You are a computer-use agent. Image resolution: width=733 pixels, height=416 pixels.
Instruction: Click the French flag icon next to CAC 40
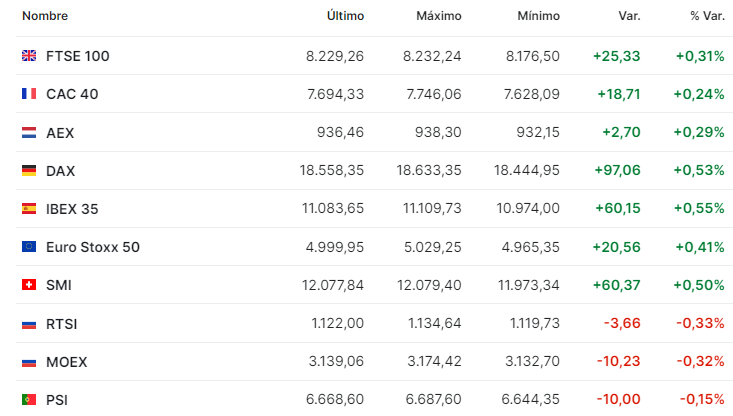tap(29, 94)
